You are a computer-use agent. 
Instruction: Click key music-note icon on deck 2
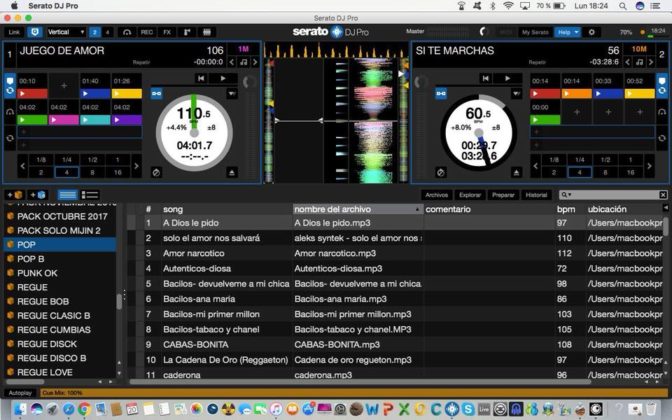click(x=639, y=62)
